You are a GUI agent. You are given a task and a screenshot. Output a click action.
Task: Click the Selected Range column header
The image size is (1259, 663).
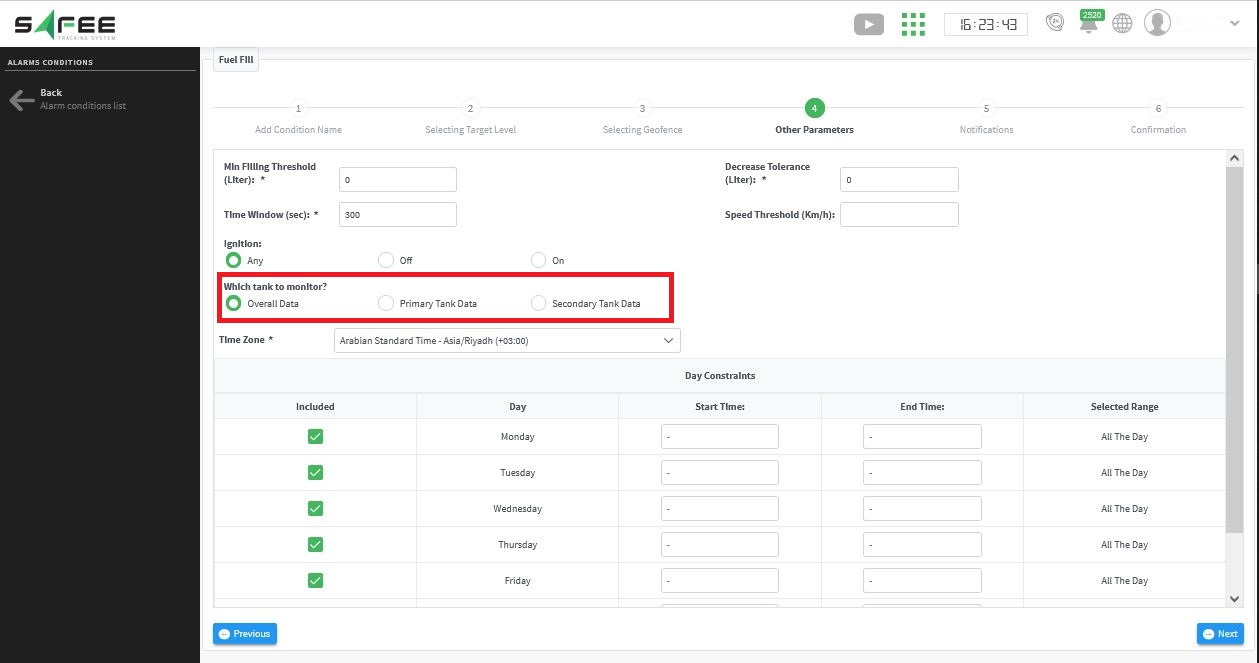pos(1124,407)
